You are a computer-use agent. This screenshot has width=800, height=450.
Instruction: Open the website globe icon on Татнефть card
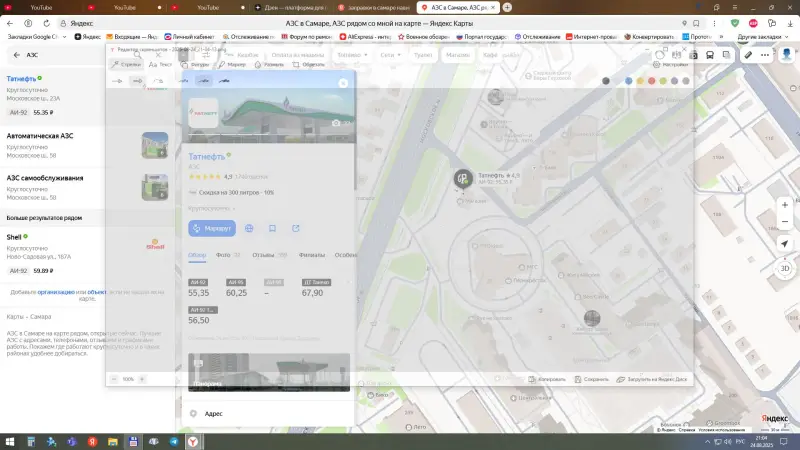coord(249,228)
